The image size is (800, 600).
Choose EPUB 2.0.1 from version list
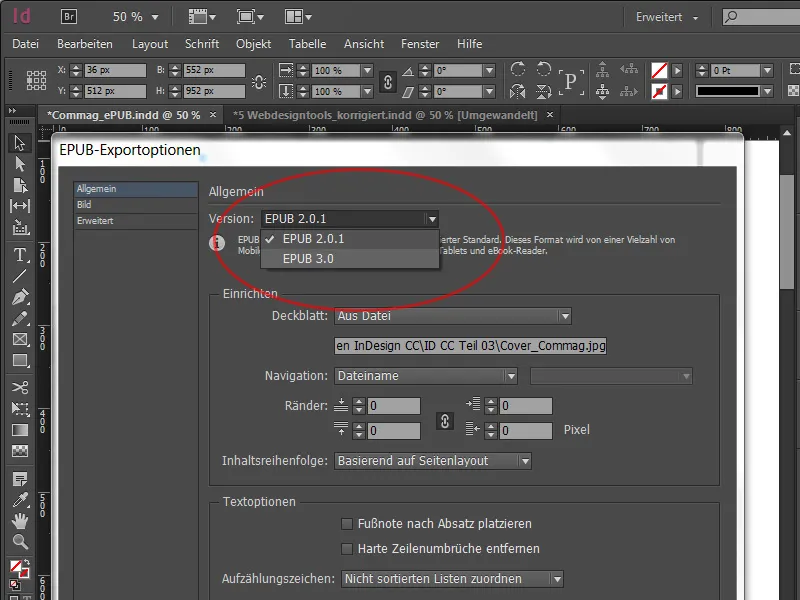(x=350, y=239)
